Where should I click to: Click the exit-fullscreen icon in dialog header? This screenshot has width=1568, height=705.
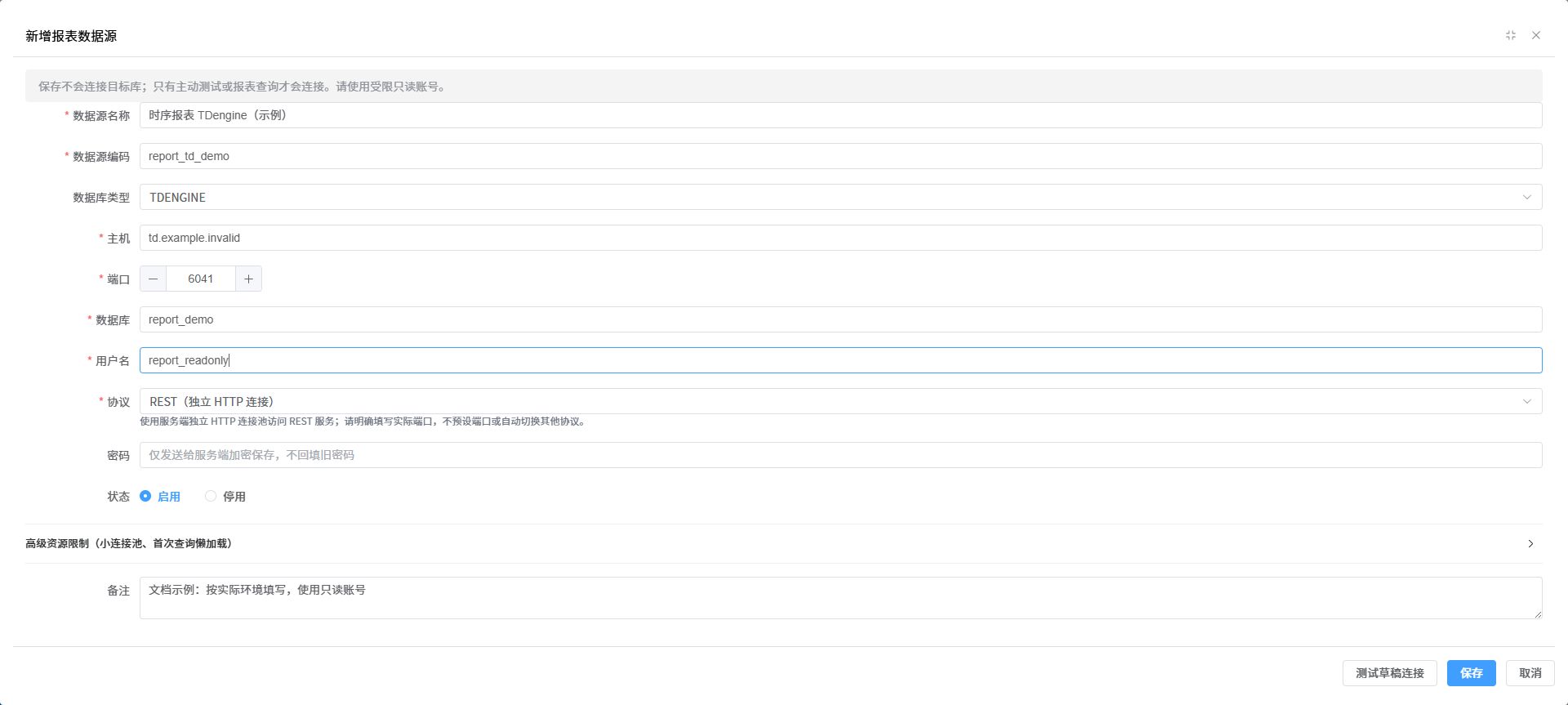pyautogui.click(x=1511, y=35)
